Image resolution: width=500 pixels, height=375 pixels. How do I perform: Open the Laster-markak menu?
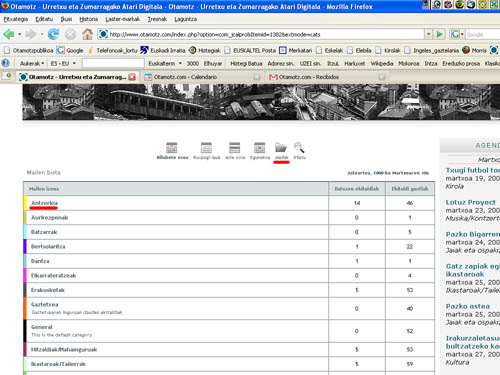point(123,19)
